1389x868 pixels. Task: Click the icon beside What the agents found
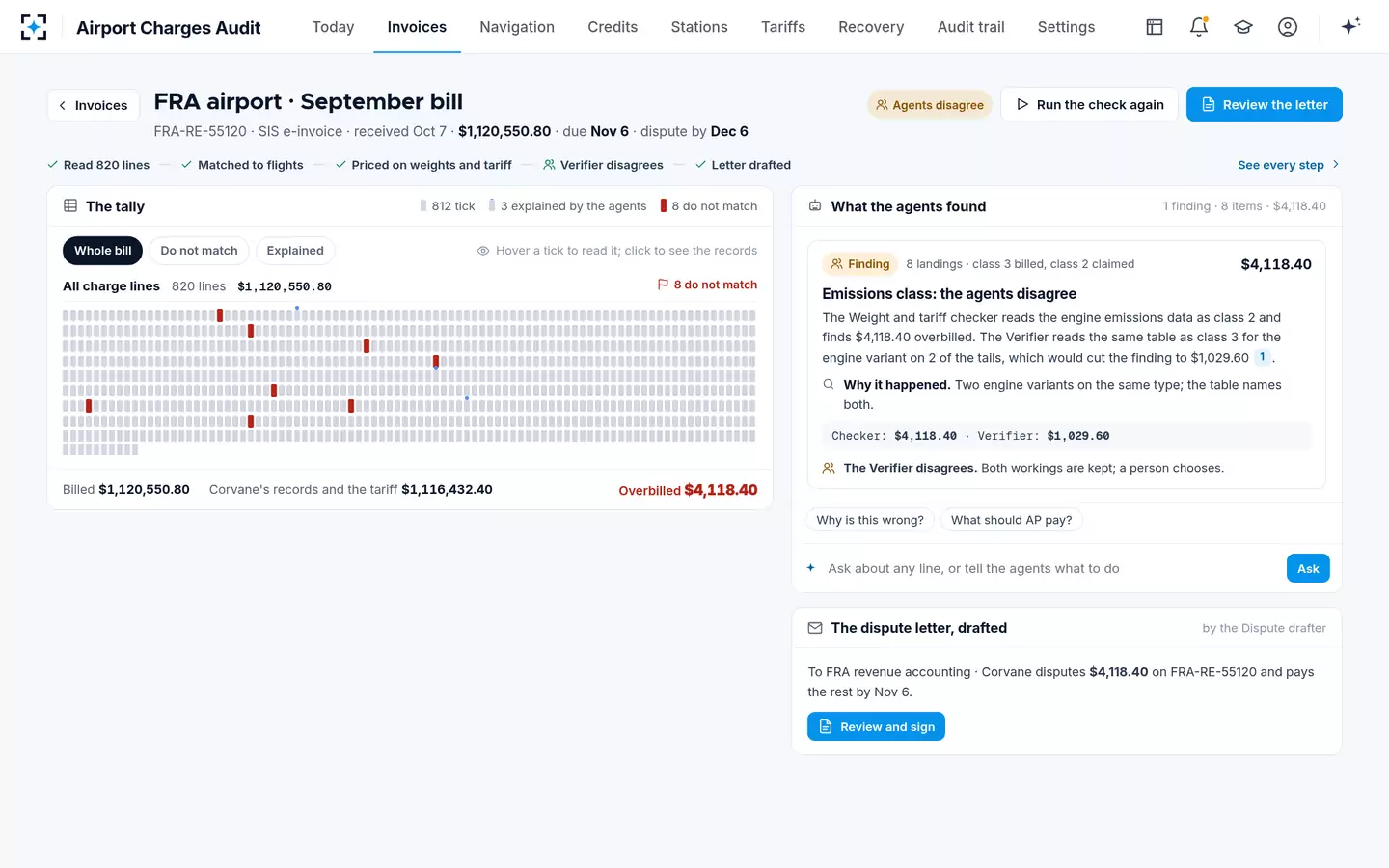(x=815, y=205)
